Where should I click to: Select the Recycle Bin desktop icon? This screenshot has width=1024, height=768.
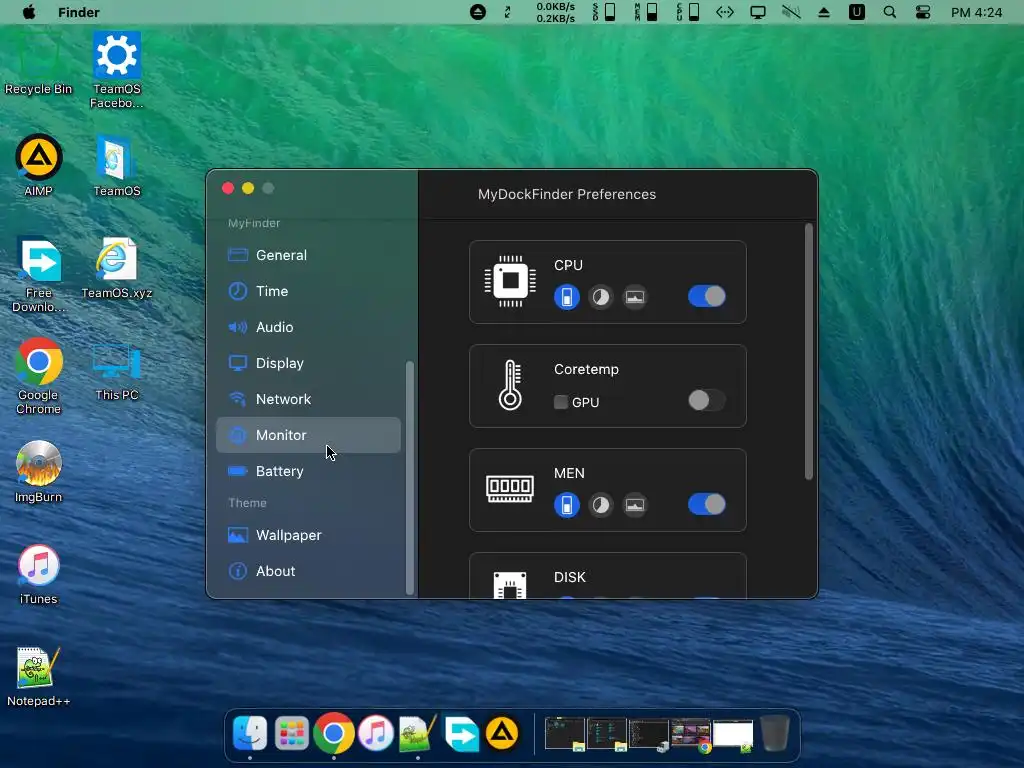pyautogui.click(x=39, y=65)
